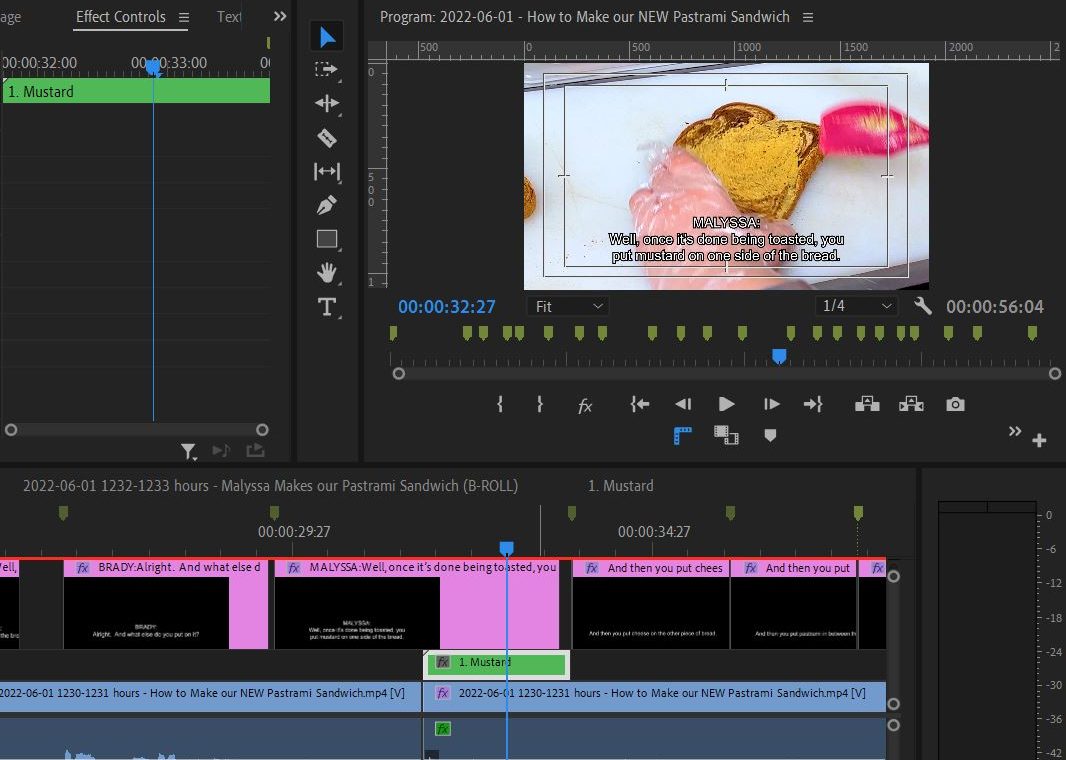This screenshot has width=1066, height=760.
Task: Select the Selection arrow tool
Action: pos(327,37)
